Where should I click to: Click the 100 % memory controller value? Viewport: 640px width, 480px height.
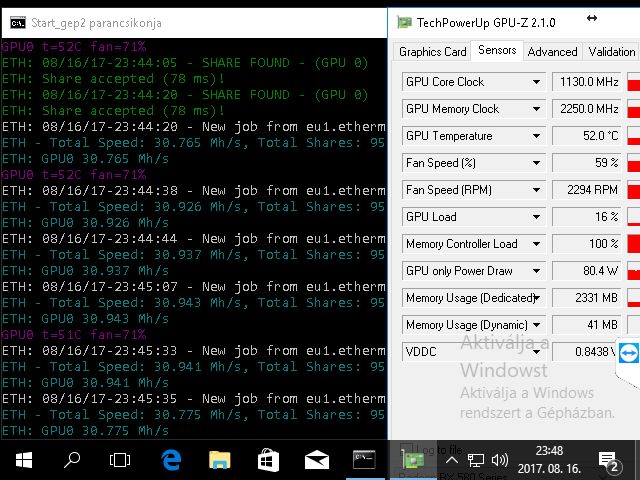[586, 244]
